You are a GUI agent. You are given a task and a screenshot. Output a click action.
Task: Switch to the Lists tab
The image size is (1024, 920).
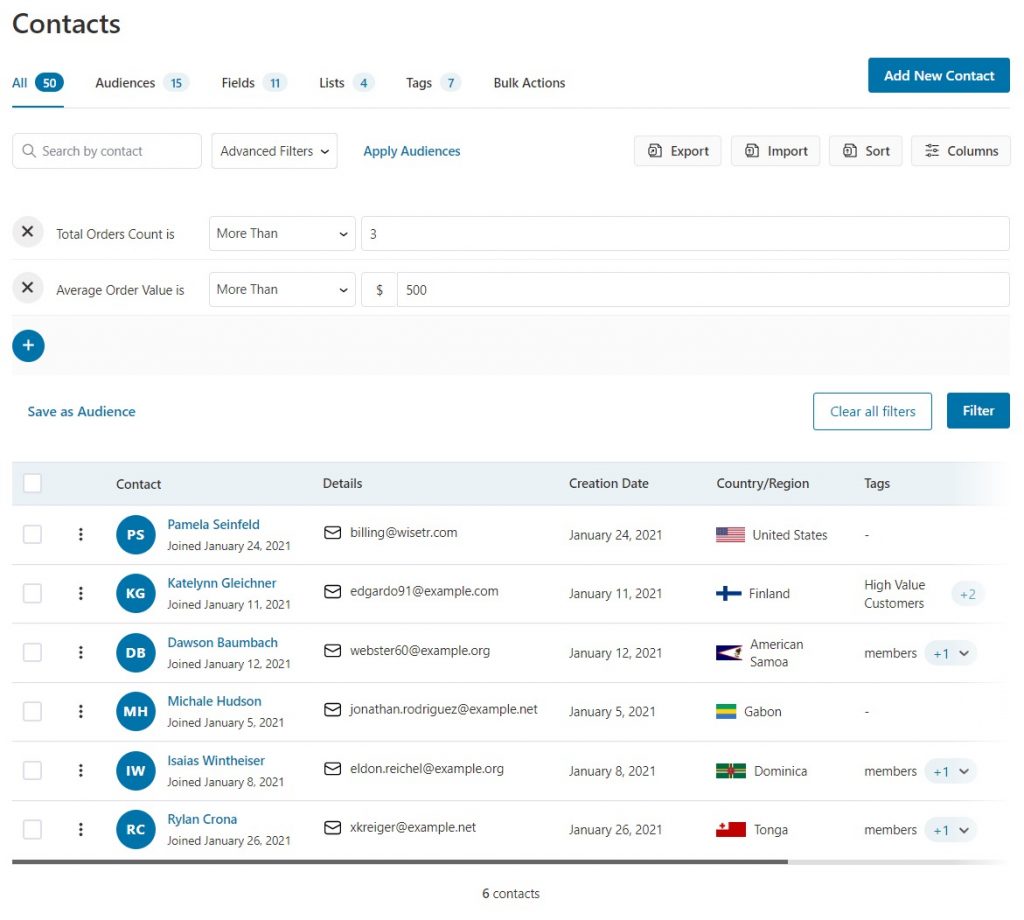tap(347, 83)
